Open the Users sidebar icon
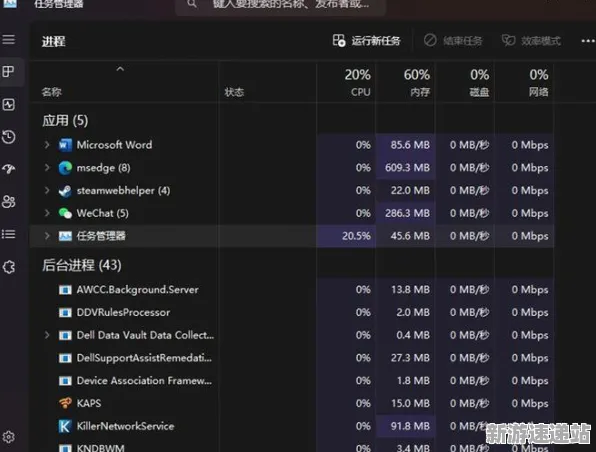This screenshot has height=452, width=596. (x=8, y=201)
